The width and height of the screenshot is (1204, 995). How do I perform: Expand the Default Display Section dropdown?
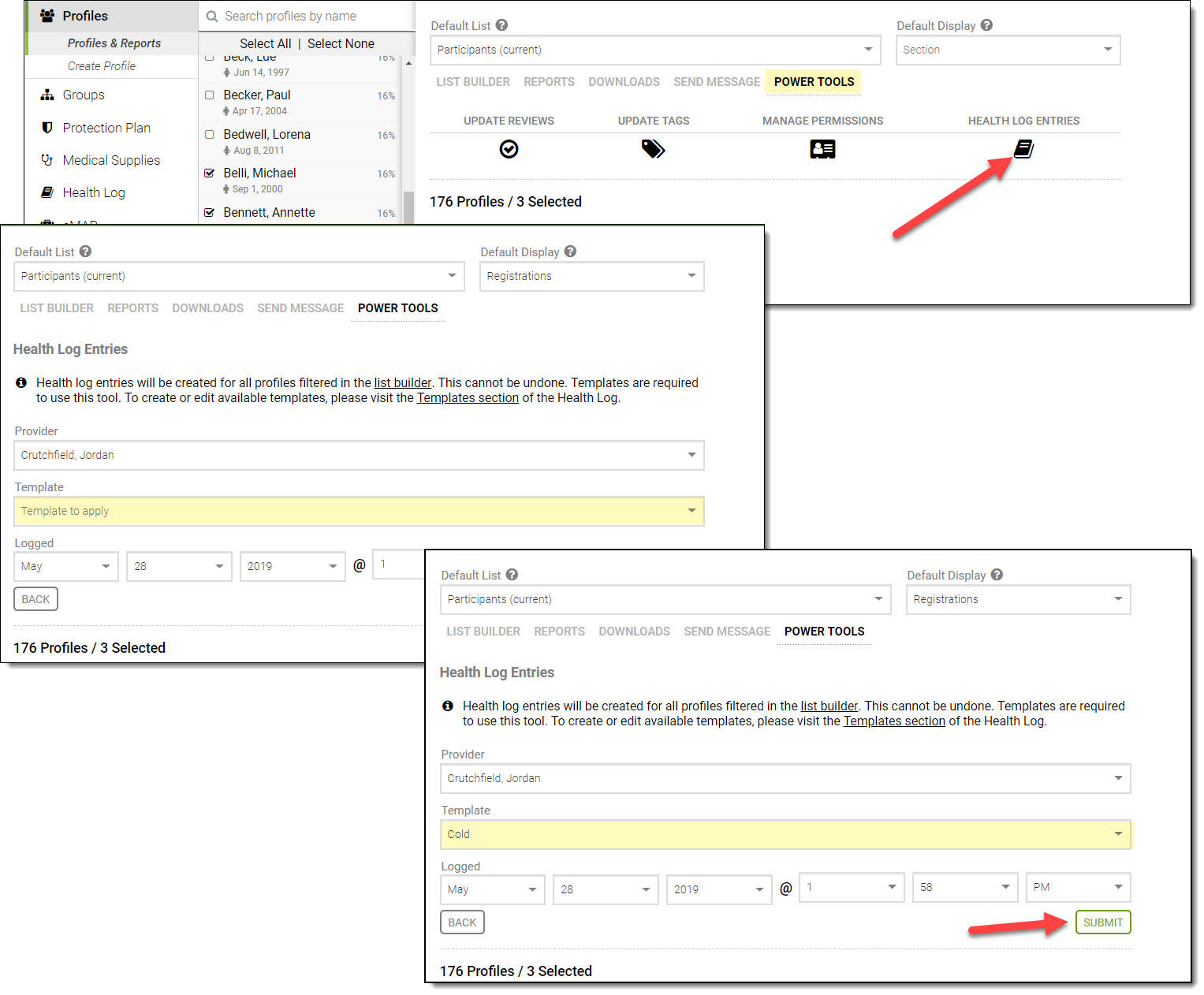coord(1008,50)
